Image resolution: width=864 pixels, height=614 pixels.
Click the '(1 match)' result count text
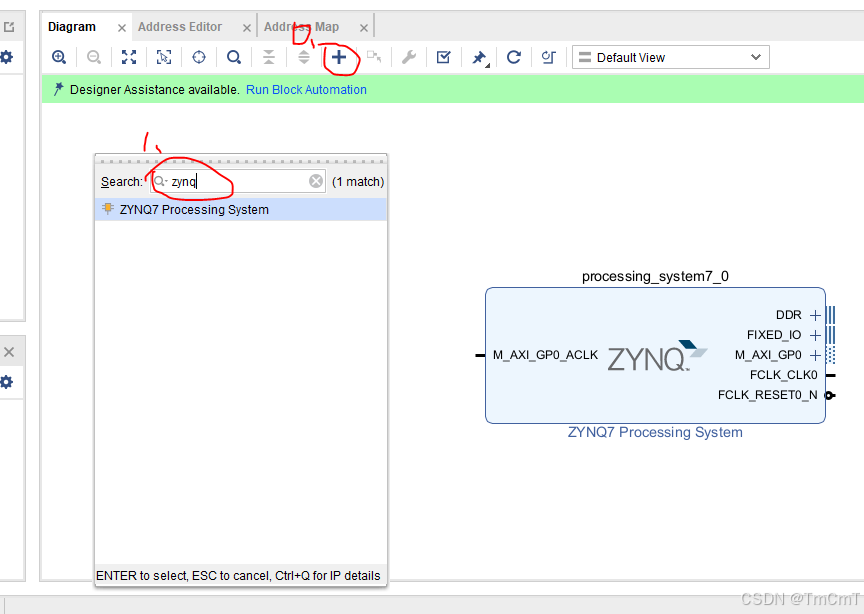pos(358,182)
